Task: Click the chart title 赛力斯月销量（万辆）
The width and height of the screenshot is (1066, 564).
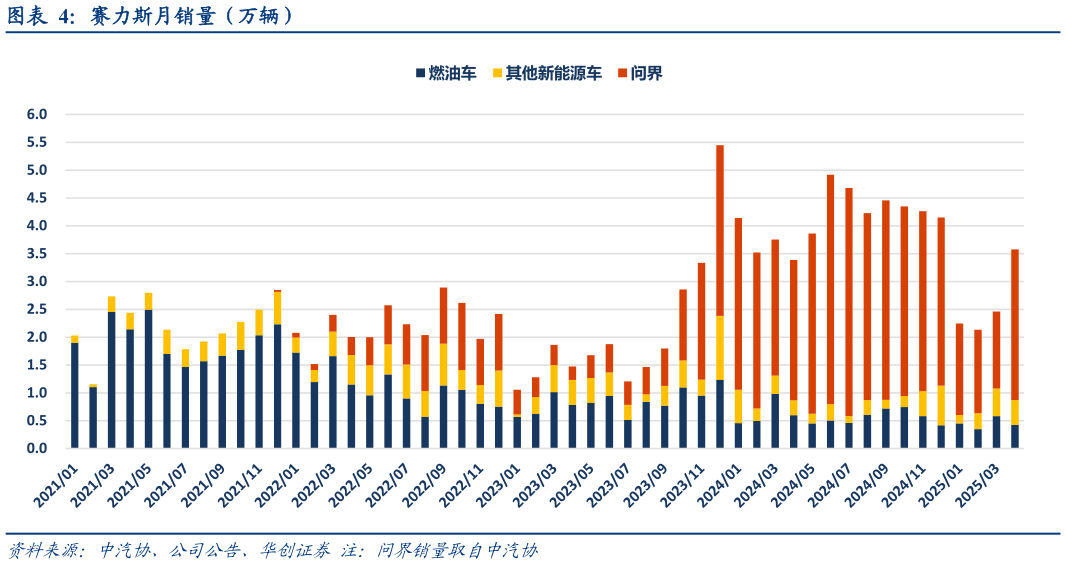Action: click(x=150, y=15)
